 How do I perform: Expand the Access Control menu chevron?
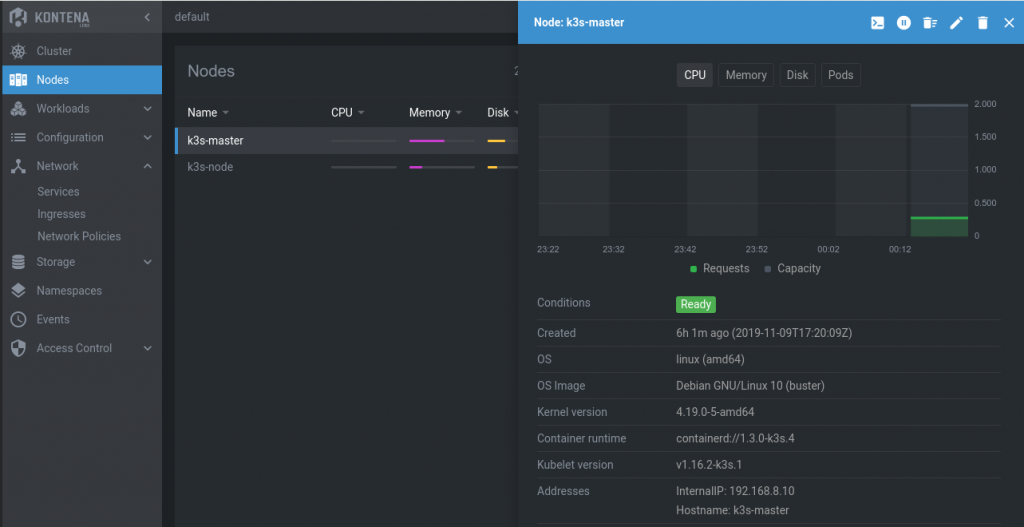click(x=148, y=349)
